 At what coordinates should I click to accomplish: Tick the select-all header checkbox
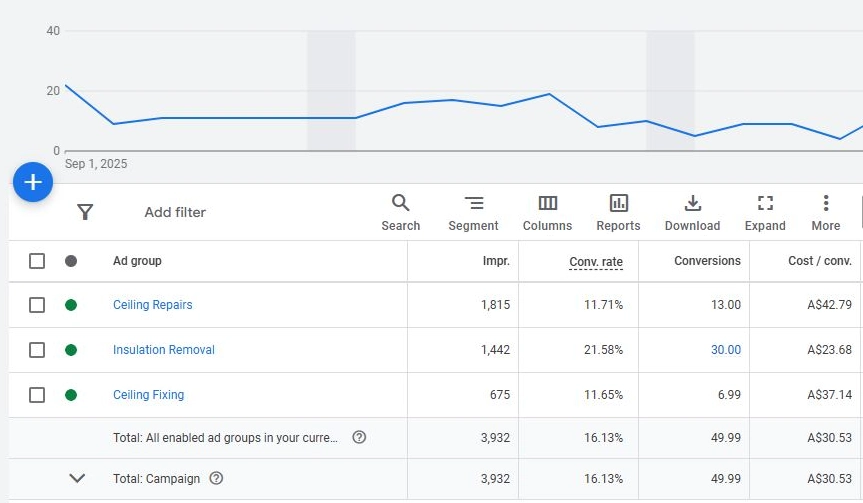coord(37,261)
